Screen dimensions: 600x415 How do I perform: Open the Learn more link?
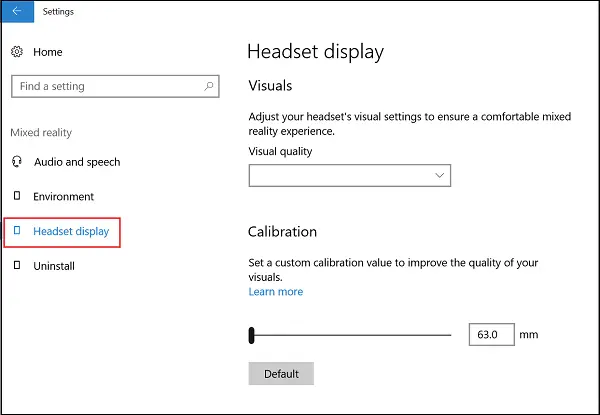coord(276,291)
